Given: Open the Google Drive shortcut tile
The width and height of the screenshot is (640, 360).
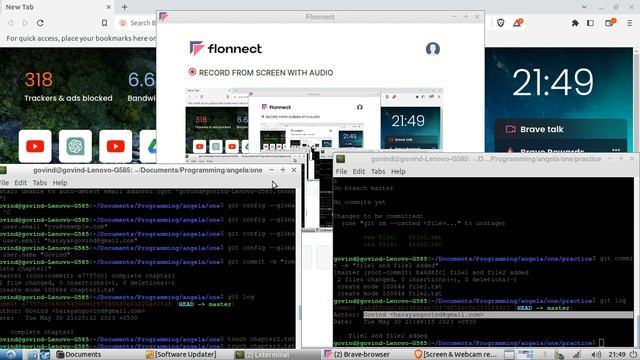Looking at the screenshot, I should click(148, 146).
